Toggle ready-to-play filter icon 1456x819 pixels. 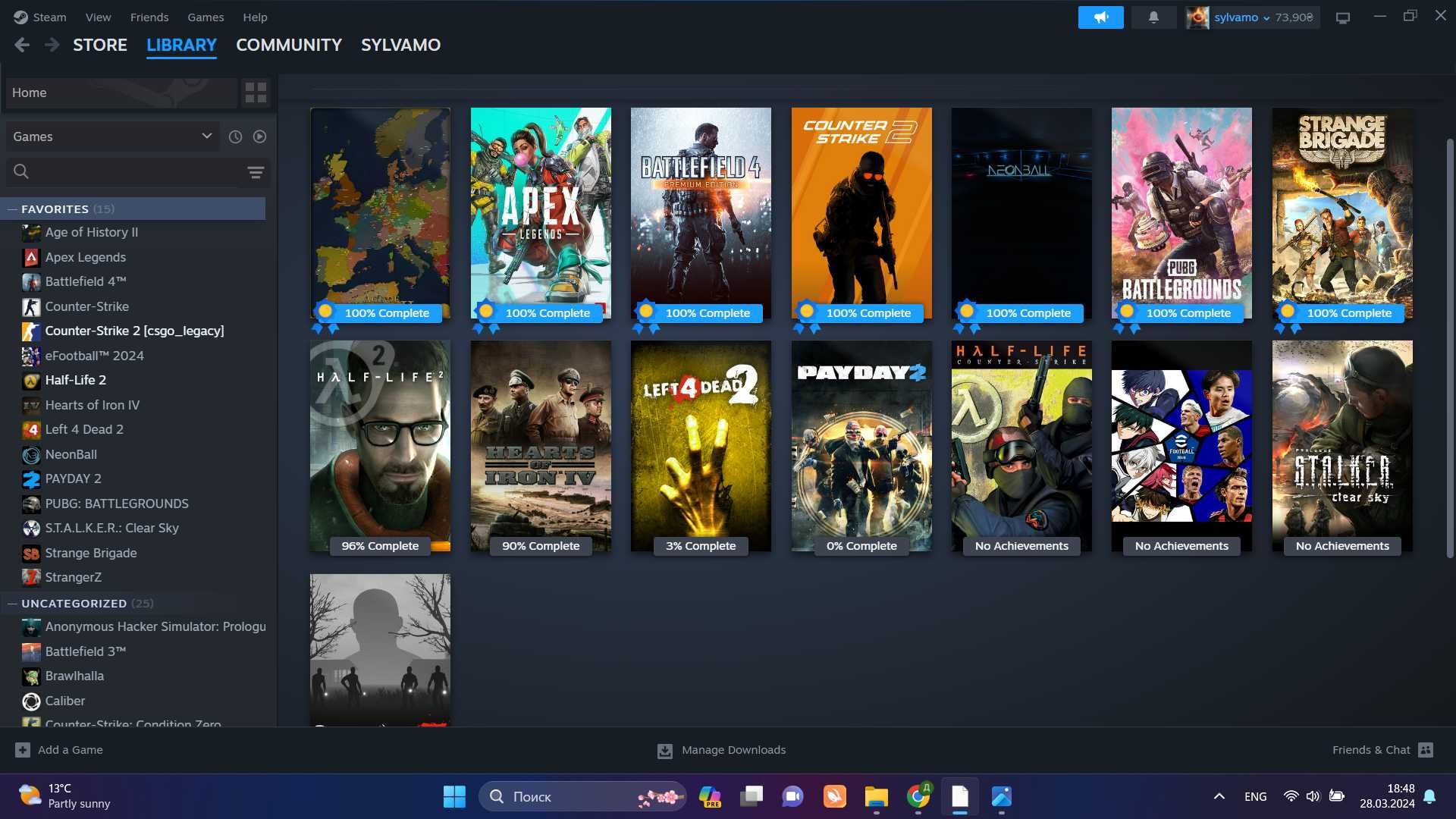pyautogui.click(x=259, y=136)
